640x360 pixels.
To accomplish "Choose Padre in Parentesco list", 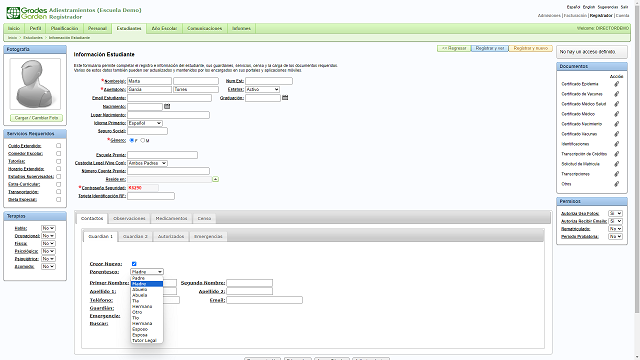I will click(147, 278).
